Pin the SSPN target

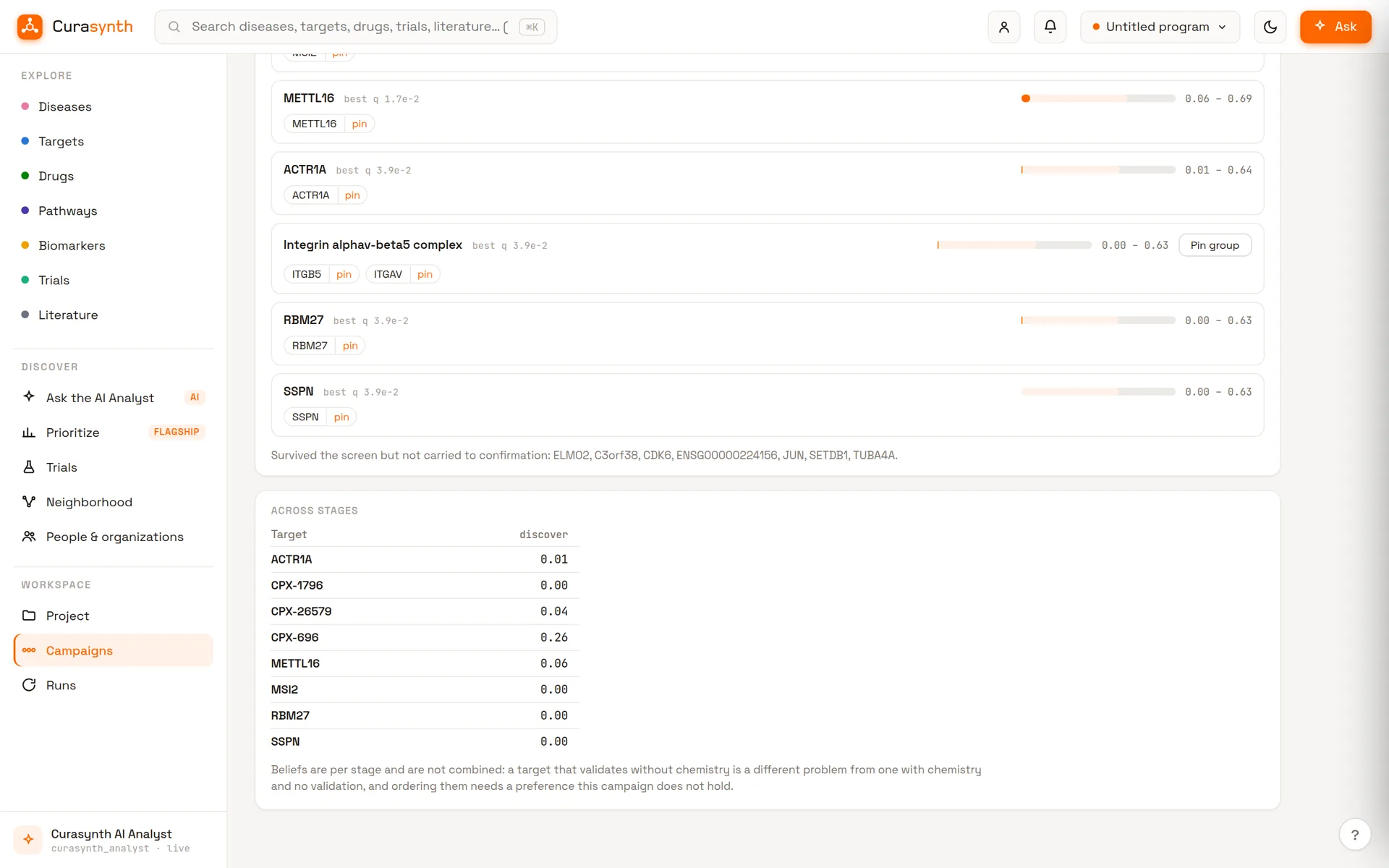(341, 417)
